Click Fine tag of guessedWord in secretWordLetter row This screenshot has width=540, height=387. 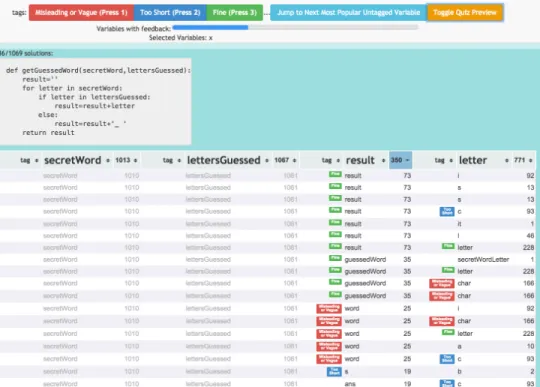[x=335, y=258]
